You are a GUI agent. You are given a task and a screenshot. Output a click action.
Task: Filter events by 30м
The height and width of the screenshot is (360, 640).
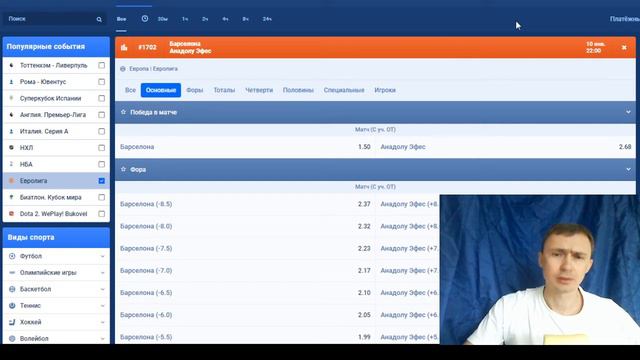click(x=162, y=19)
